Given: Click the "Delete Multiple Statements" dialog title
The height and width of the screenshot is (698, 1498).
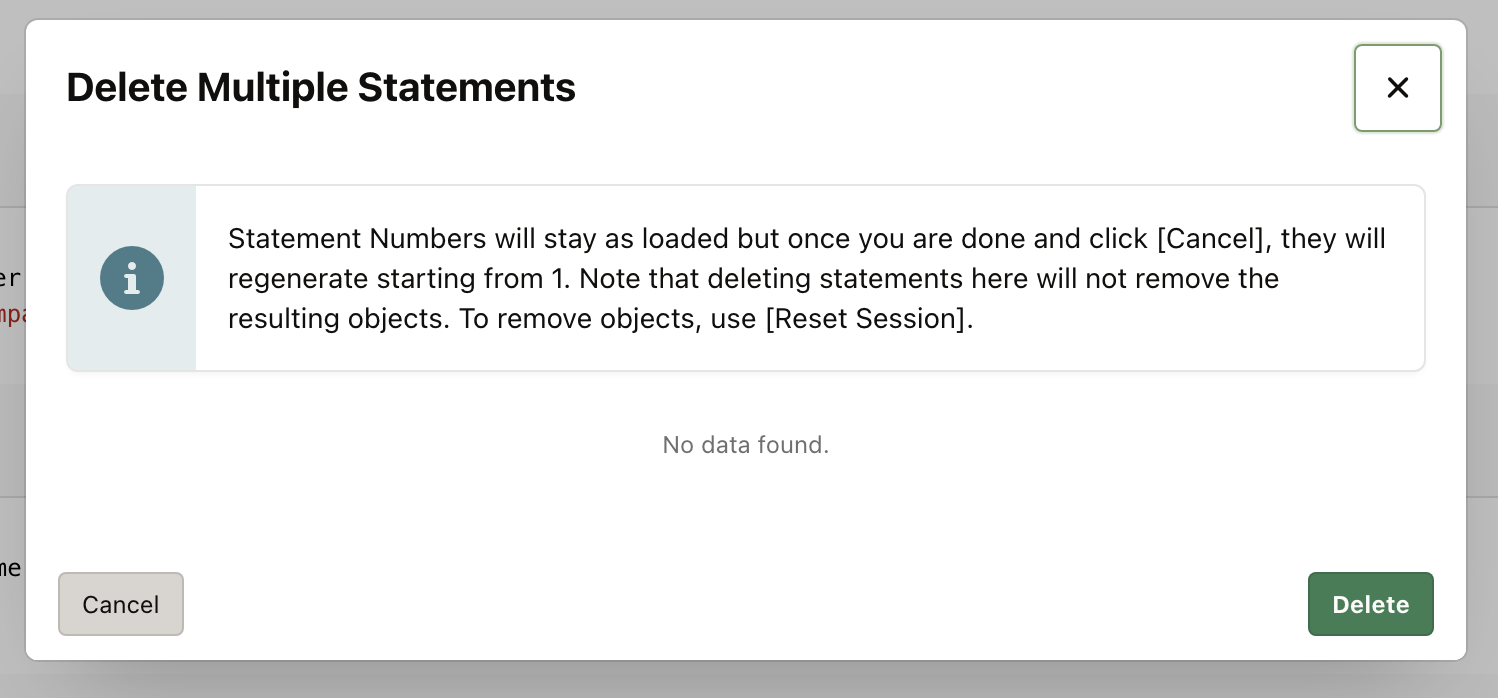Looking at the screenshot, I should (320, 88).
